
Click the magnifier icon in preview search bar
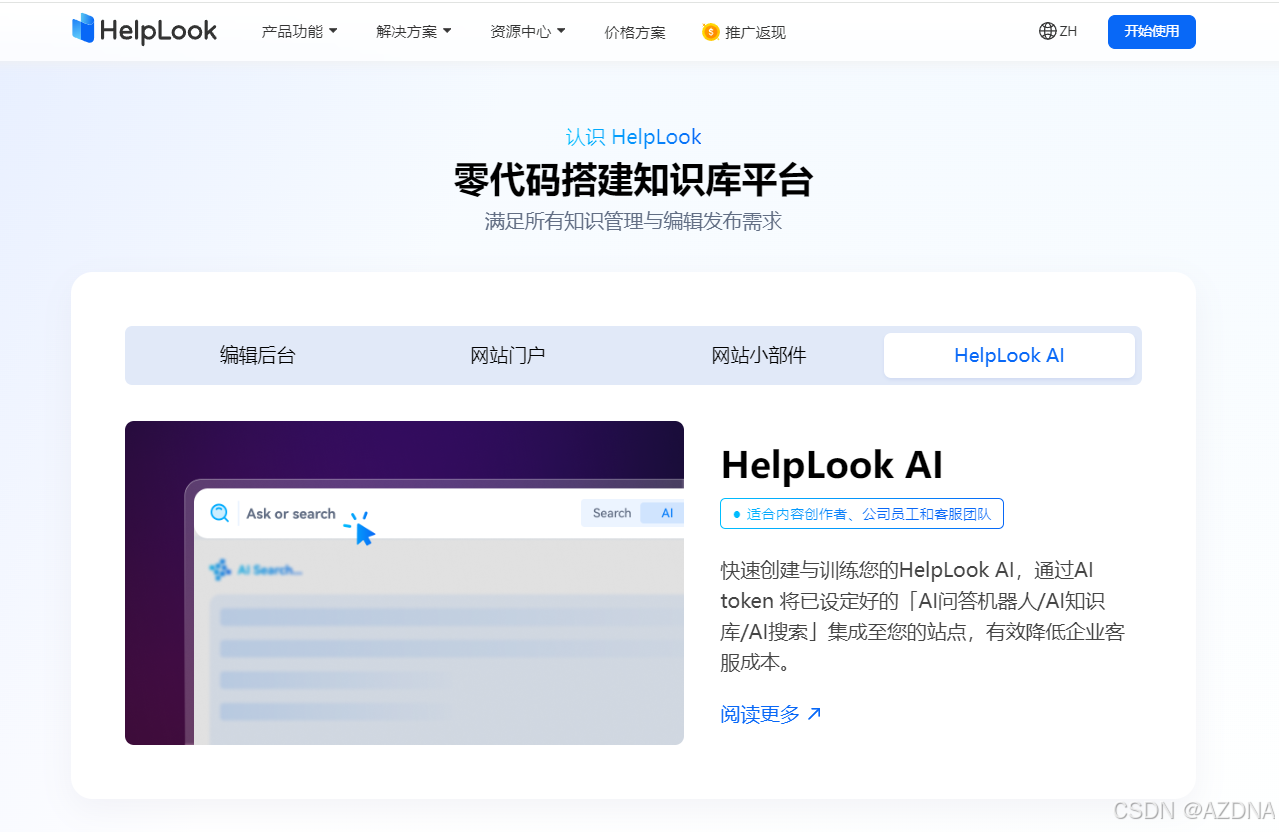219,513
